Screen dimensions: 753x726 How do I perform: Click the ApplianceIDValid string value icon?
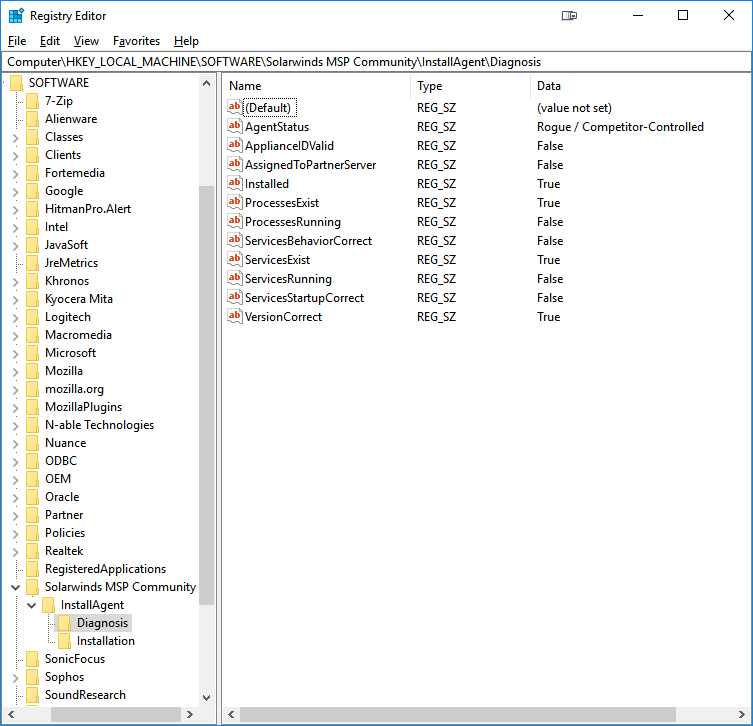tap(234, 145)
